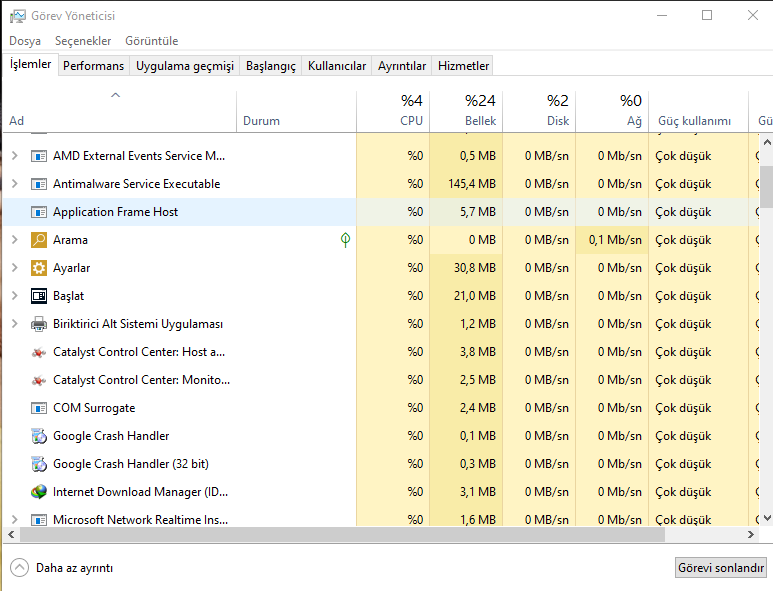Viewport: 773px width, 591px height.
Task: Click the Google Crash Handler (32 bit) icon
Action: tap(38, 464)
